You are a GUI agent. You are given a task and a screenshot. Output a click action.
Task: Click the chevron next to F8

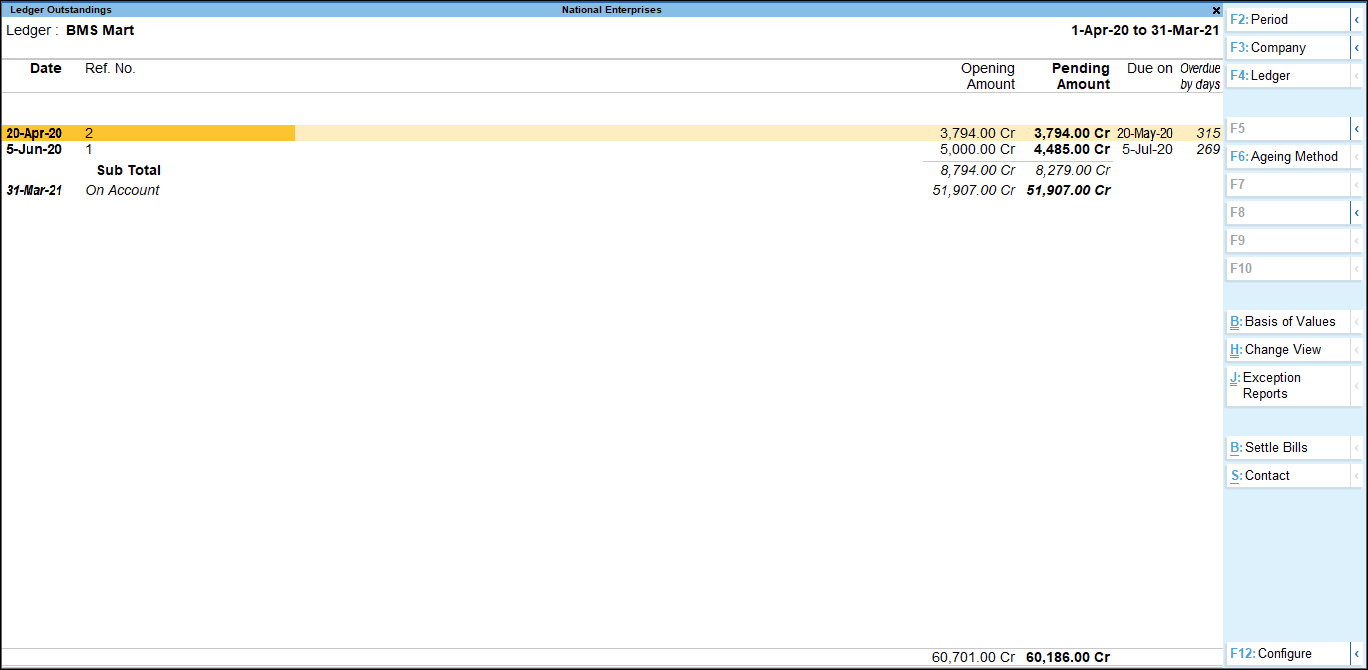coord(1357,213)
